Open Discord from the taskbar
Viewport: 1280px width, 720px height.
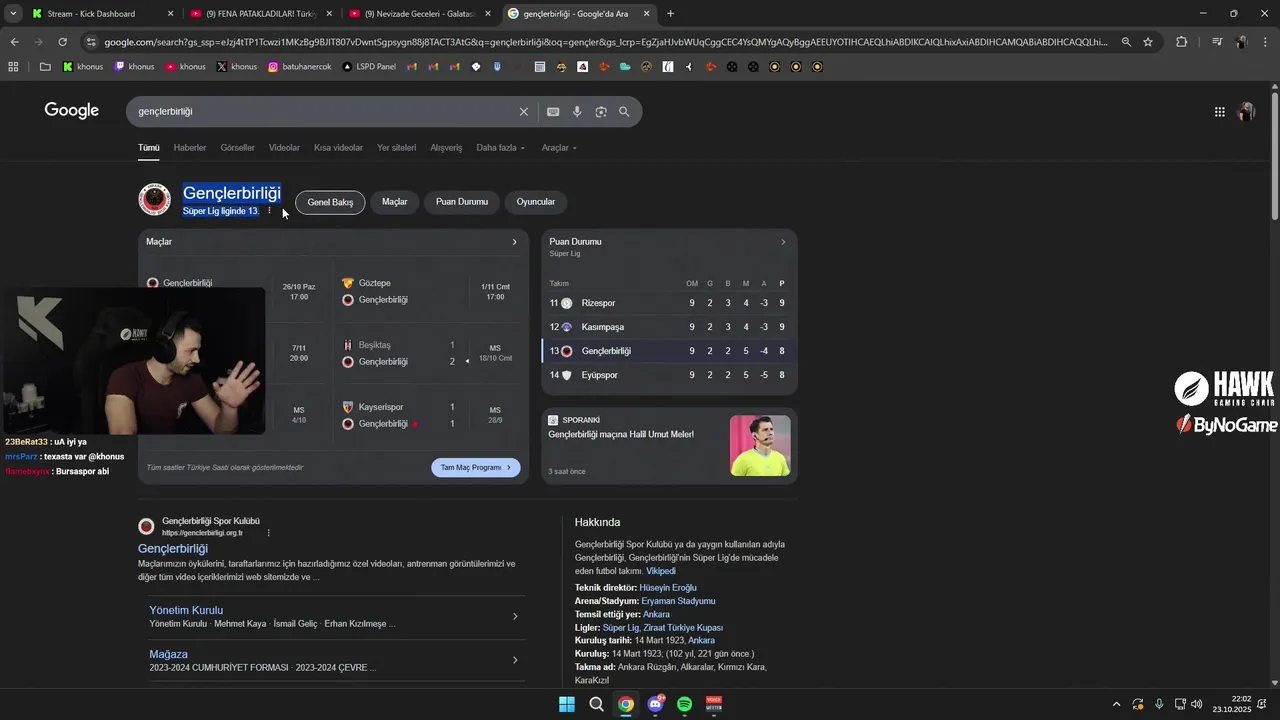tap(655, 704)
